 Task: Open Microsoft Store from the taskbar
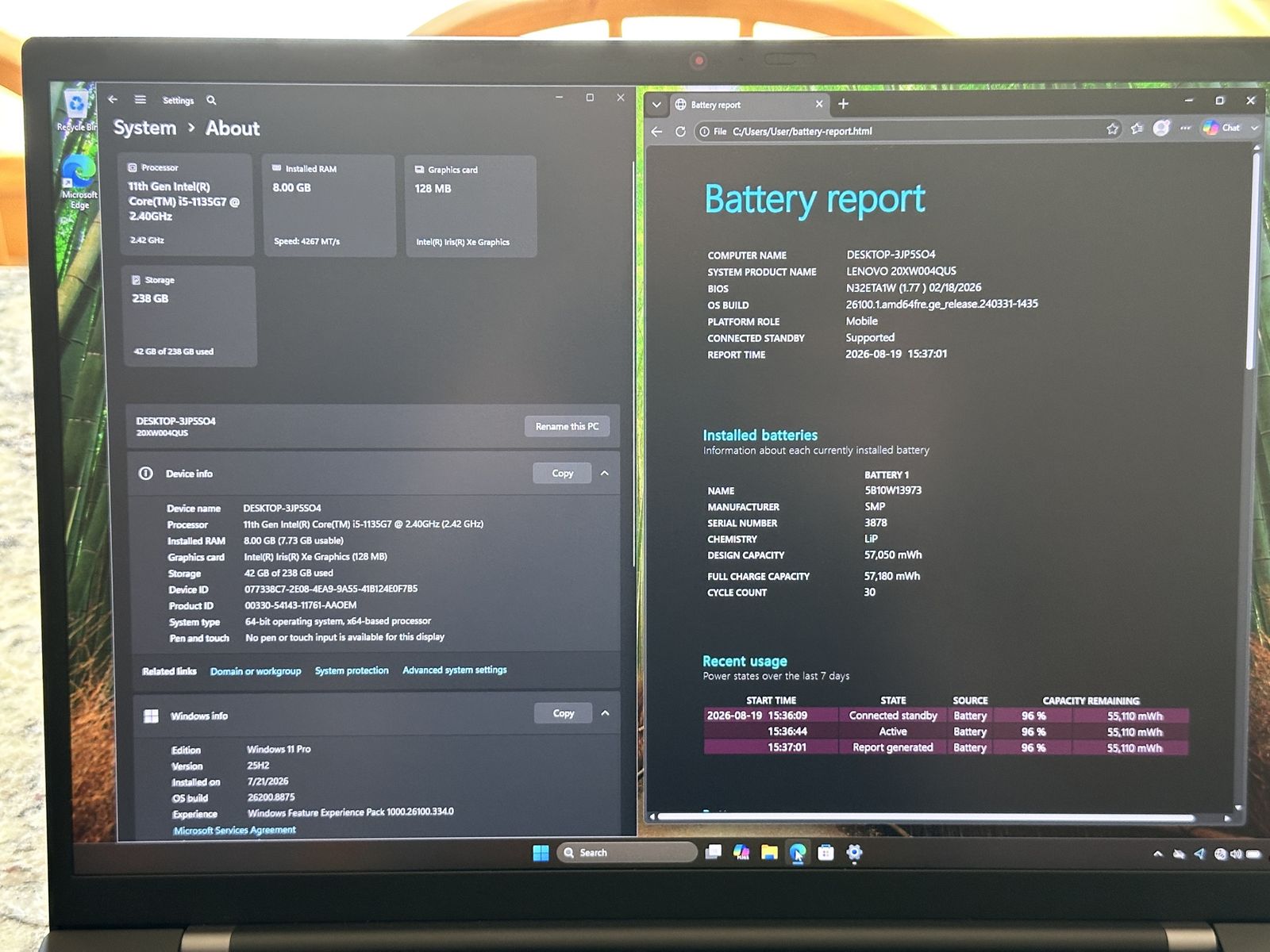pos(825,852)
